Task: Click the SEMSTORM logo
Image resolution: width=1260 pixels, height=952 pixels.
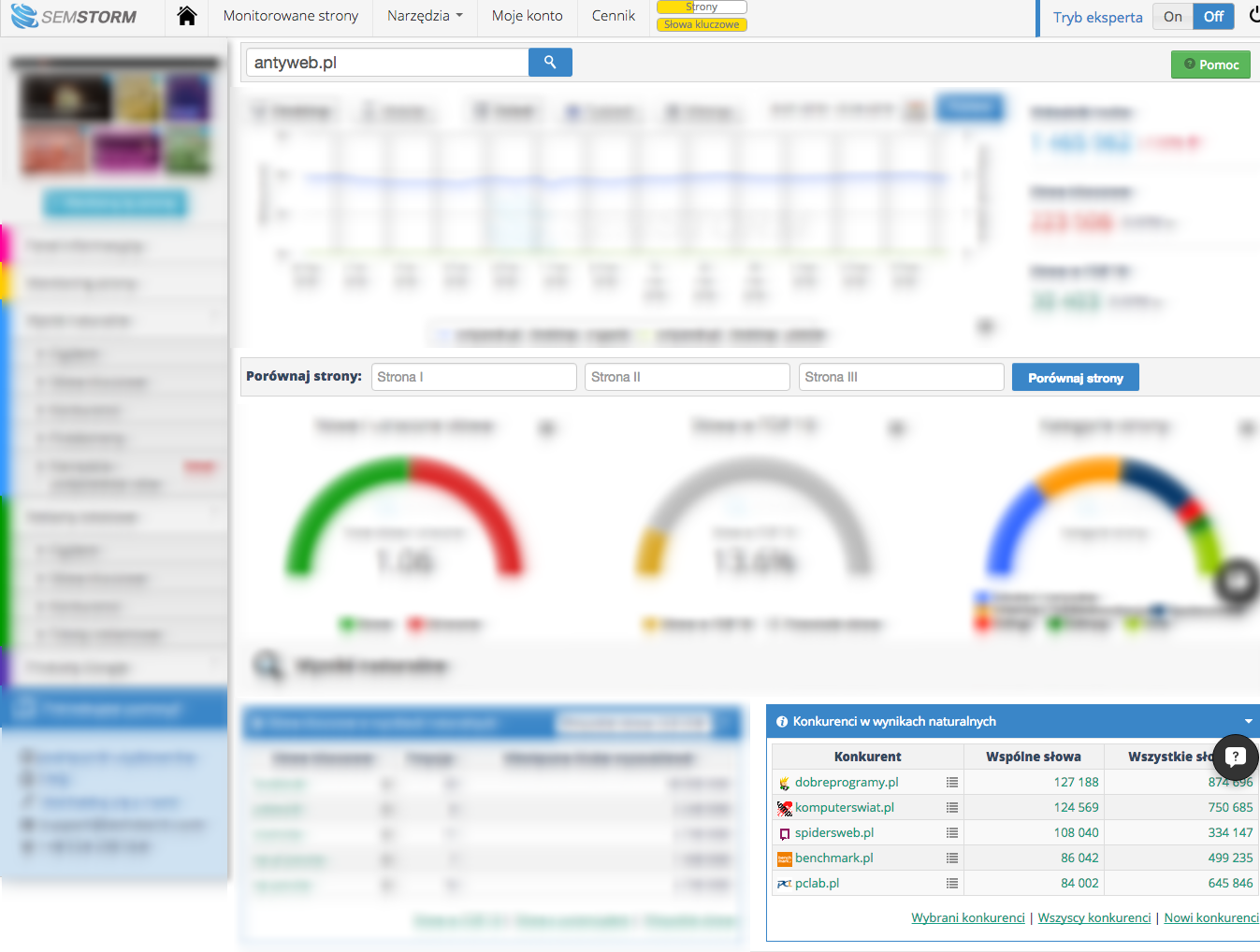Action: [73, 16]
